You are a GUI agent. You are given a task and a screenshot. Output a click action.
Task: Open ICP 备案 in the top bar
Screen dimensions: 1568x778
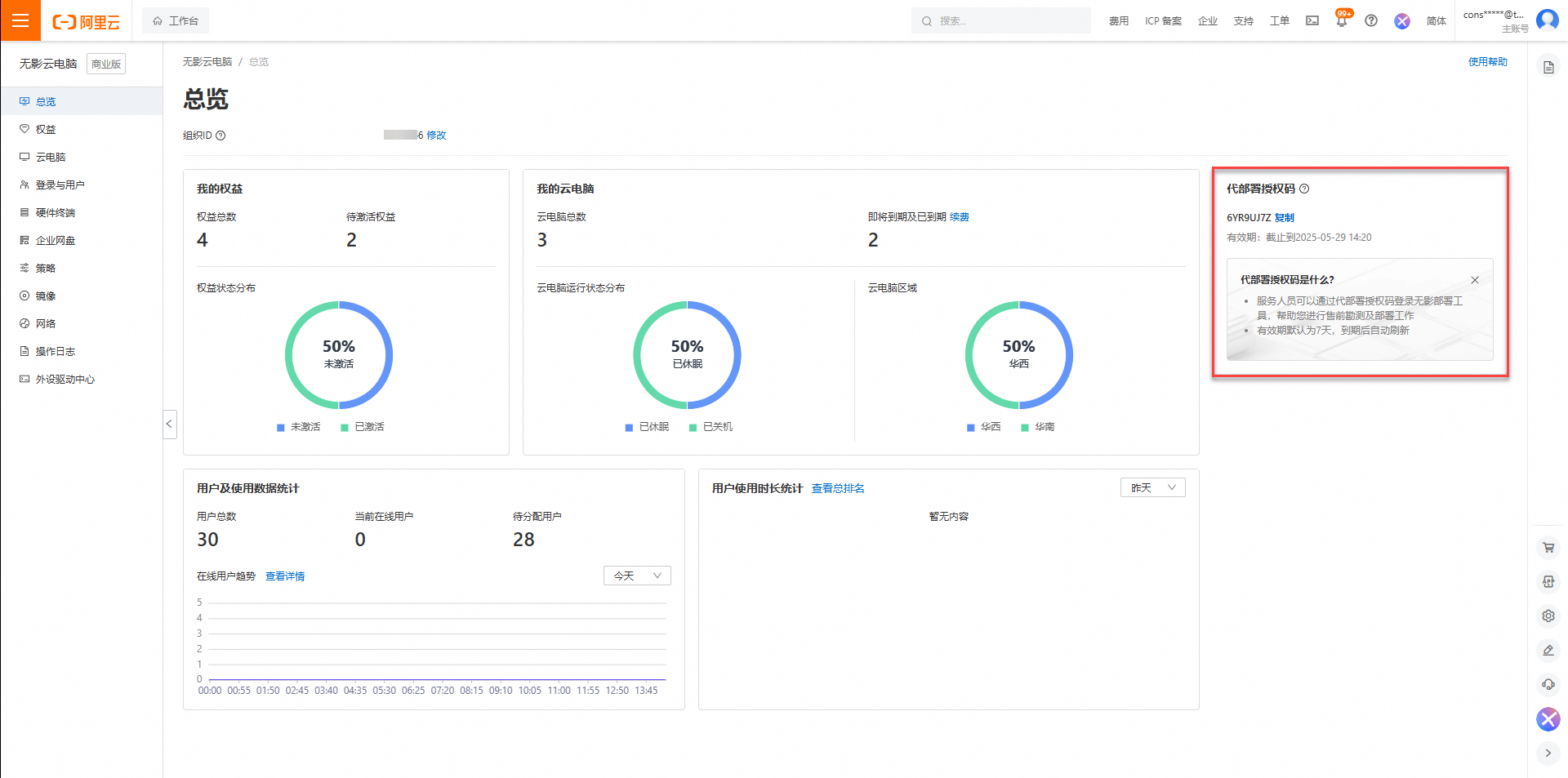click(x=1164, y=21)
